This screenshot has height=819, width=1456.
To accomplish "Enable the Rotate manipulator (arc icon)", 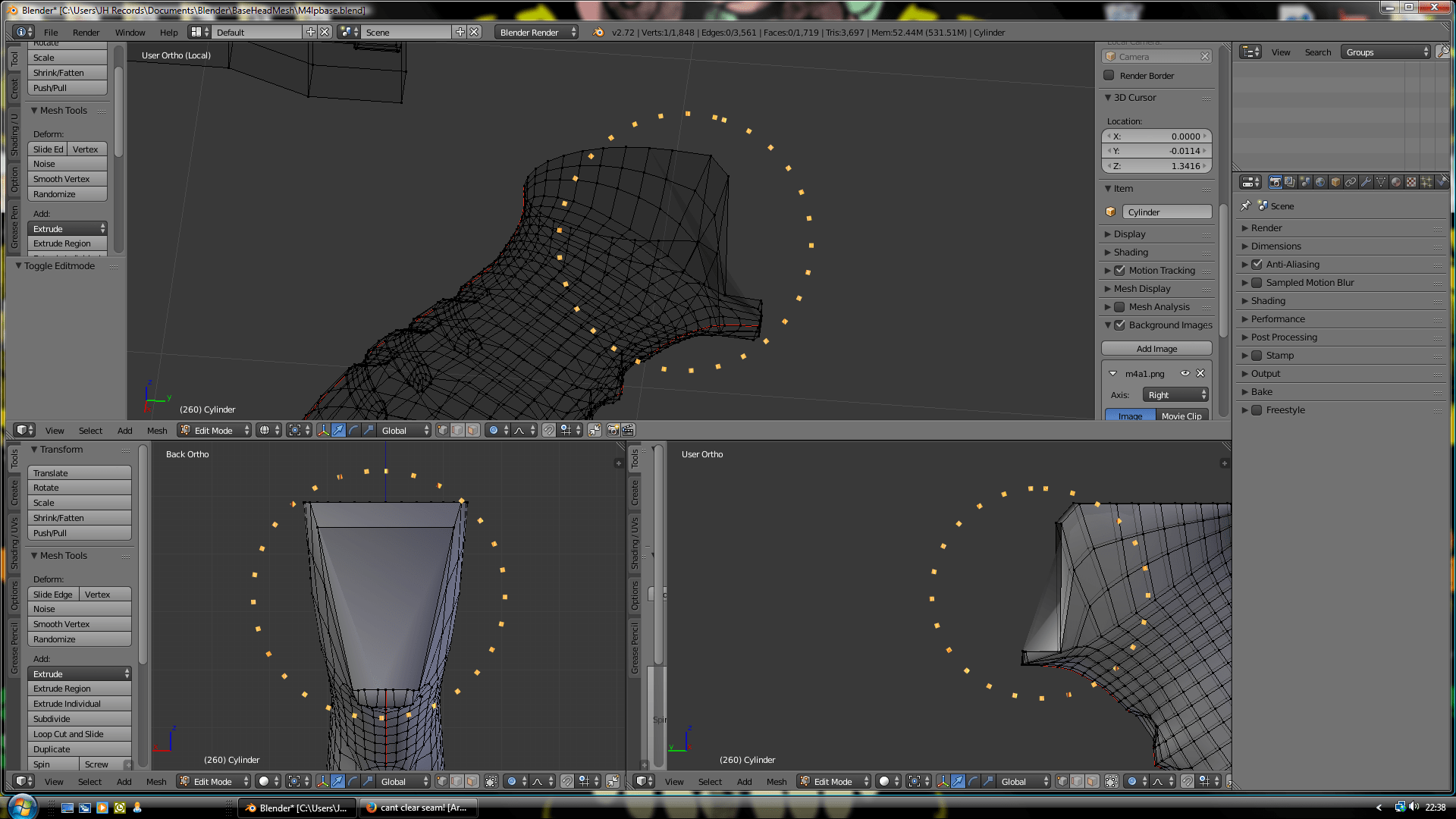I will [x=353, y=430].
